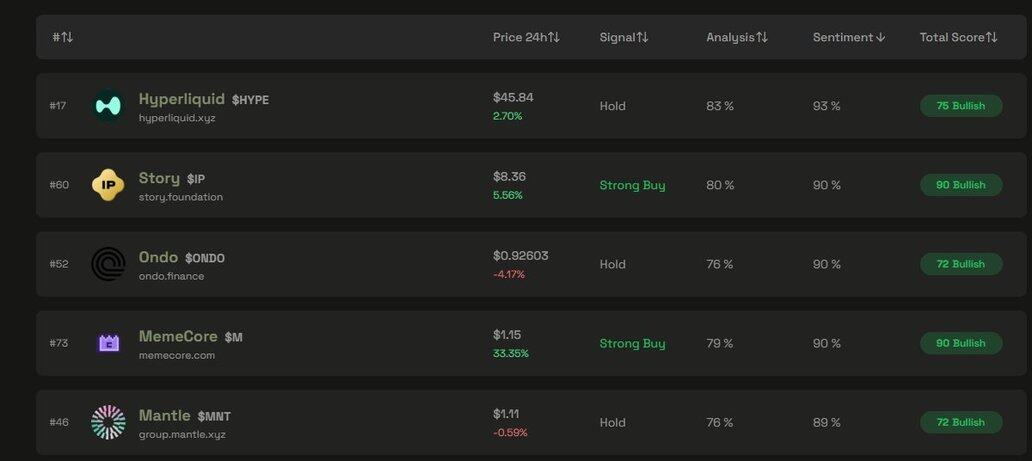Screen dimensions: 1032x461
Task: Open the story.foundation link
Action: [x=181, y=197]
